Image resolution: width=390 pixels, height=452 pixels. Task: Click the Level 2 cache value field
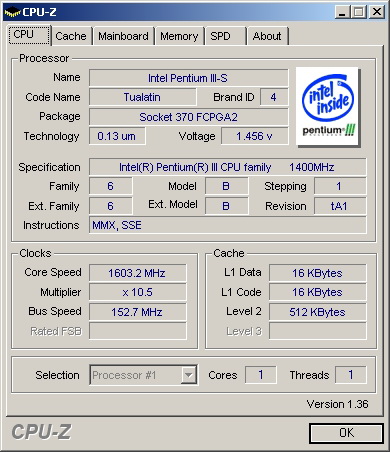[318, 312]
